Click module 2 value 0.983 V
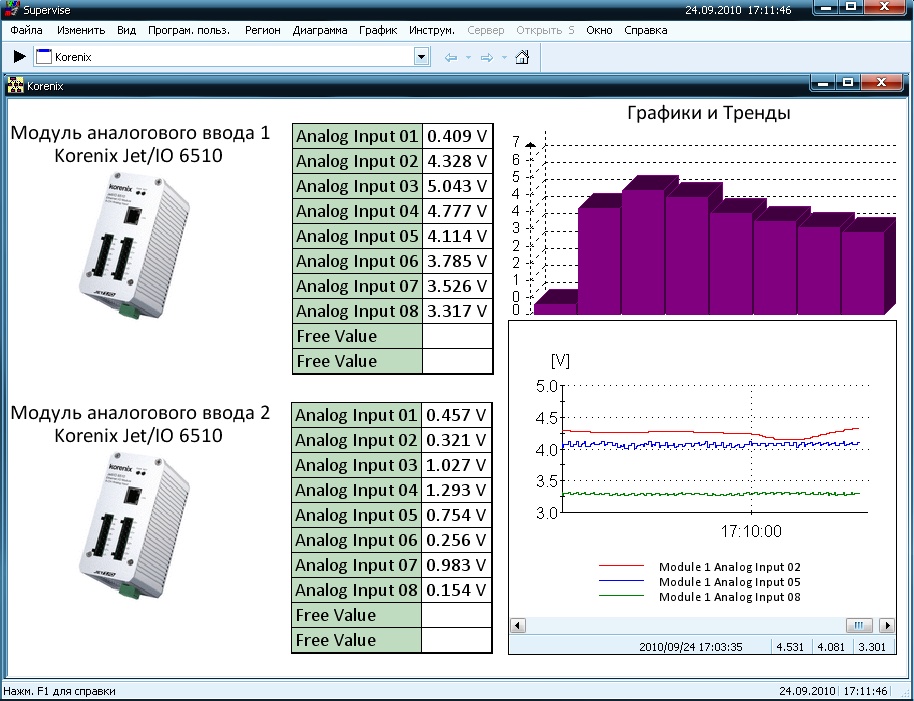 tap(456, 566)
